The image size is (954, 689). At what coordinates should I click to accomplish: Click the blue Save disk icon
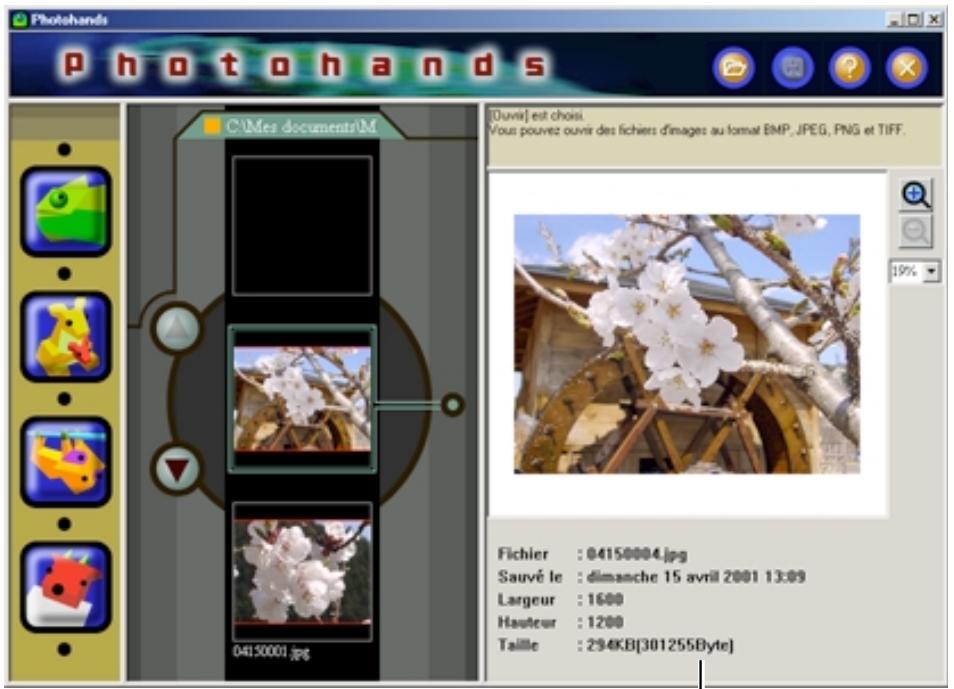tap(792, 67)
